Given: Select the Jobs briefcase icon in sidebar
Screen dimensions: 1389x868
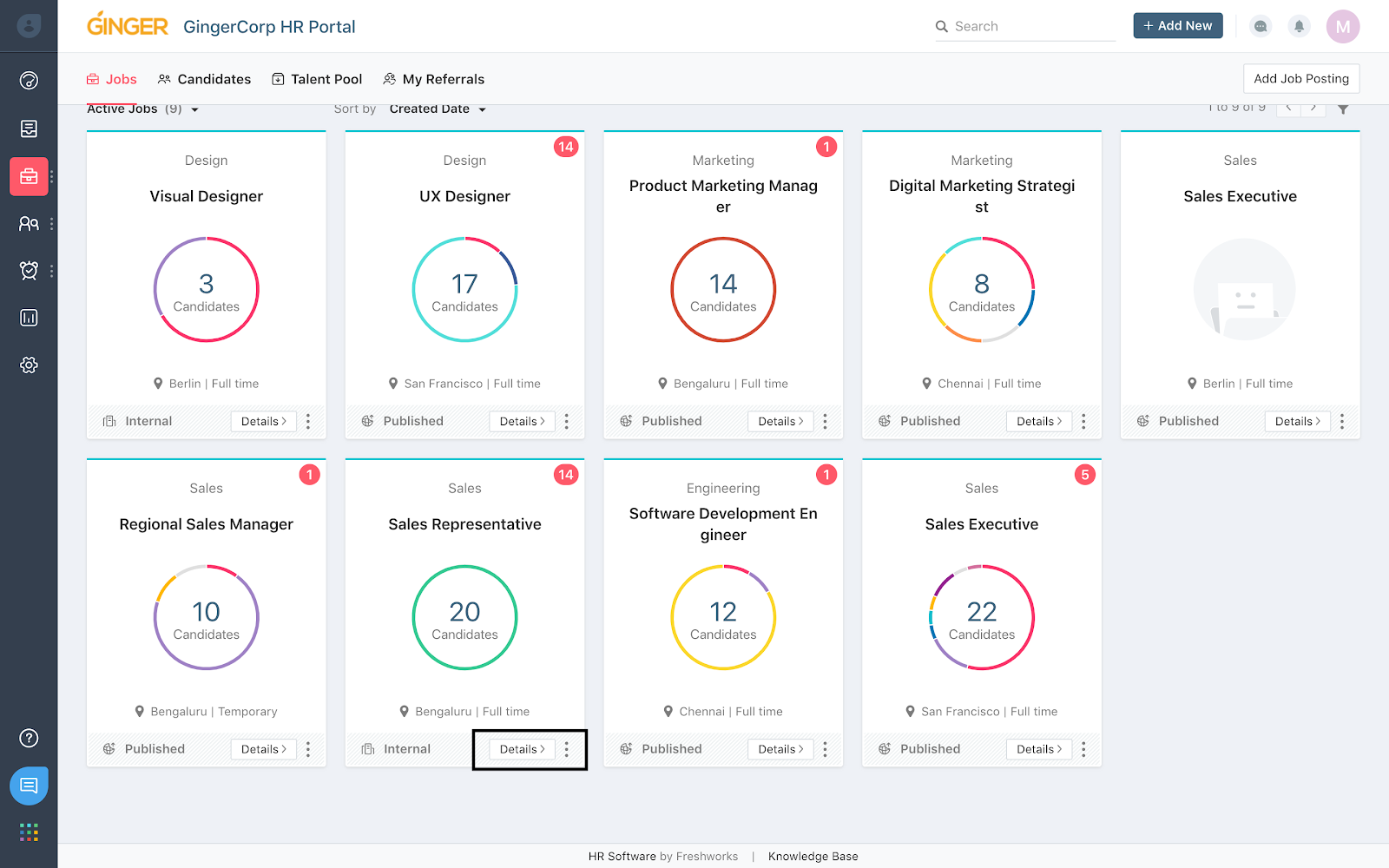Looking at the screenshot, I should point(29,176).
